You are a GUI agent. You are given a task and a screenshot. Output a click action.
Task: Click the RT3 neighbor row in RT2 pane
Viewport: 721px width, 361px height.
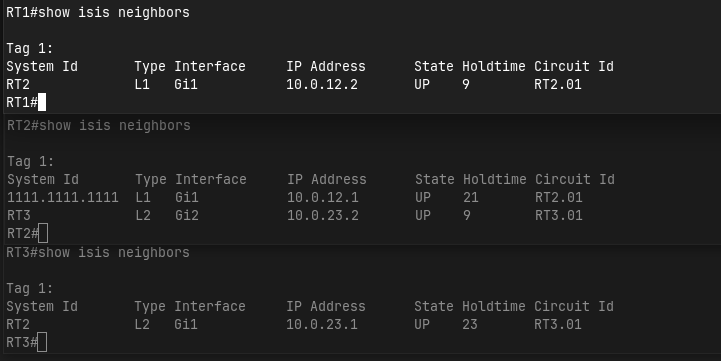pyautogui.click(x=295, y=216)
